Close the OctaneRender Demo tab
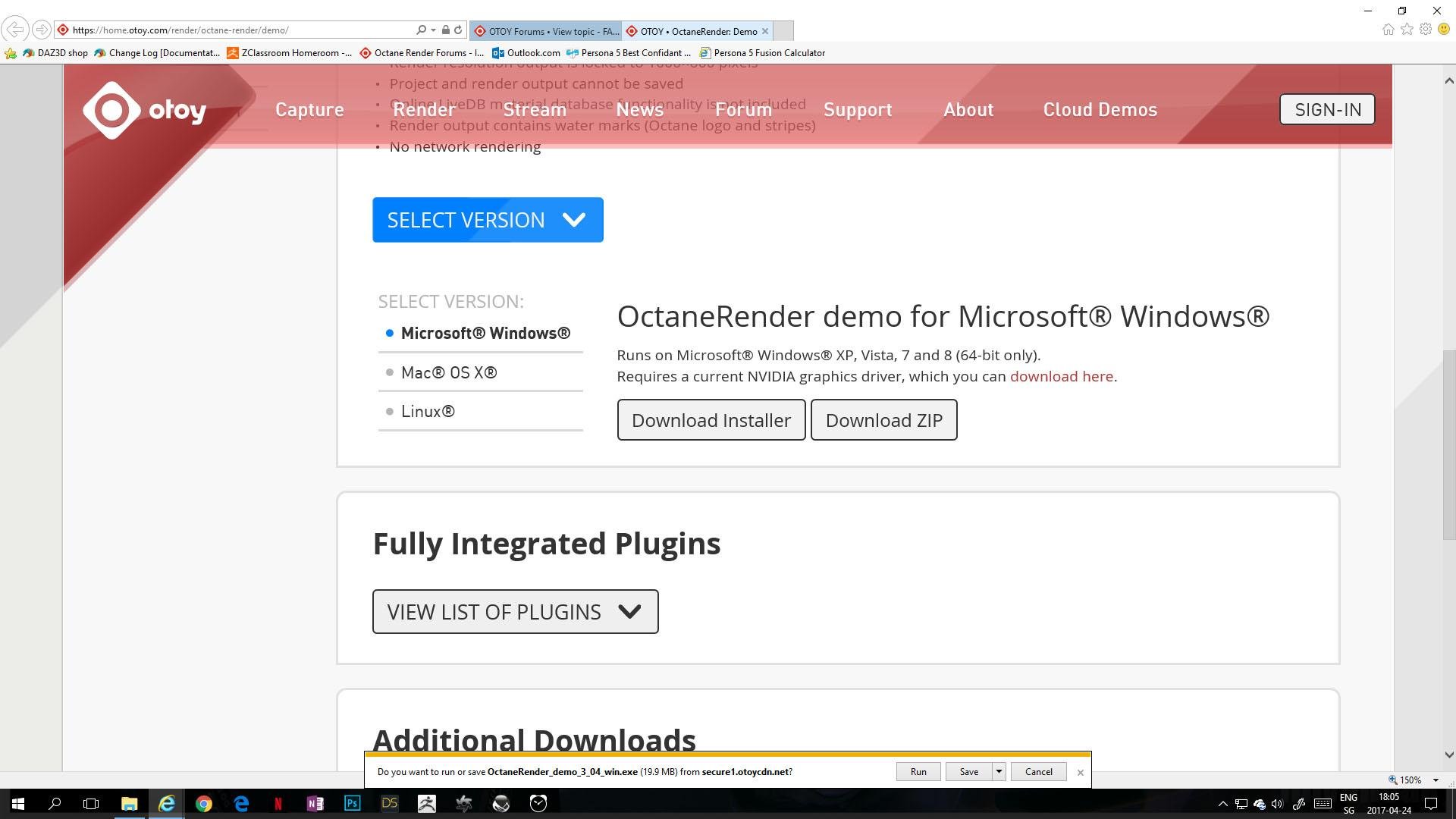This screenshot has width=1456, height=819. tap(765, 31)
